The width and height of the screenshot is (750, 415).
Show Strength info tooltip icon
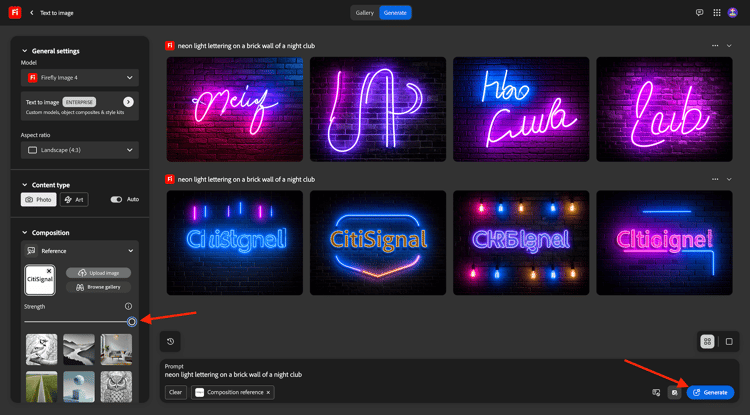point(128,306)
